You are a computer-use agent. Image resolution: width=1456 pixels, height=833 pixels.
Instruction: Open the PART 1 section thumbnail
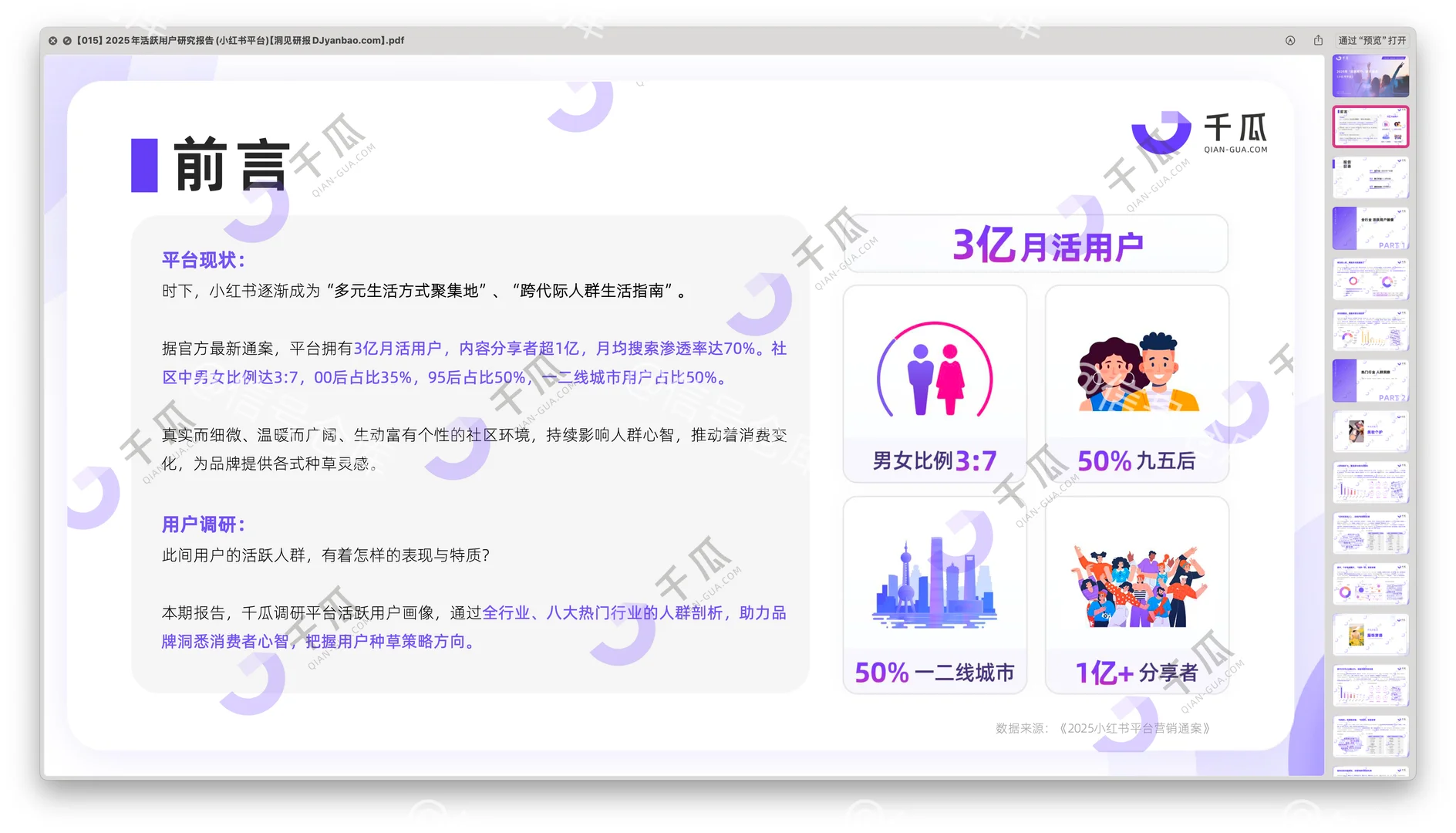tap(1370, 228)
